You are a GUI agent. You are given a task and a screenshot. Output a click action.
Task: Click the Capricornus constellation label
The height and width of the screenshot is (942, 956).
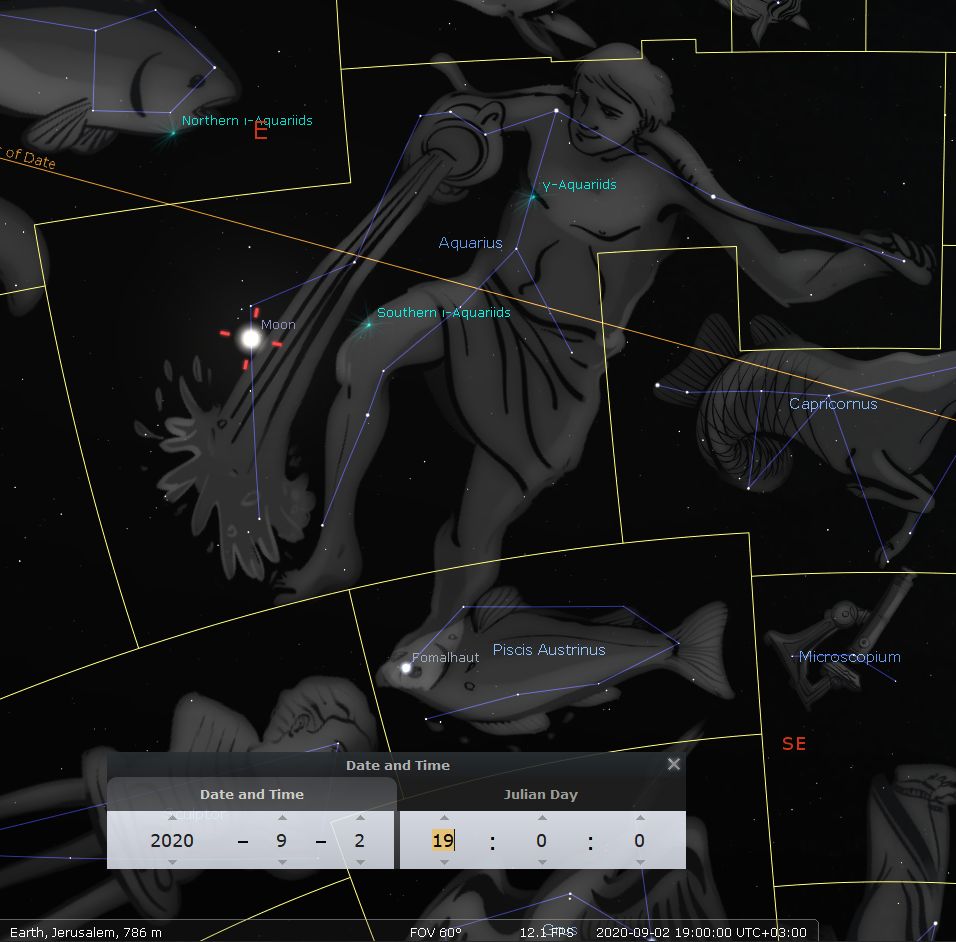[x=833, y=404]
